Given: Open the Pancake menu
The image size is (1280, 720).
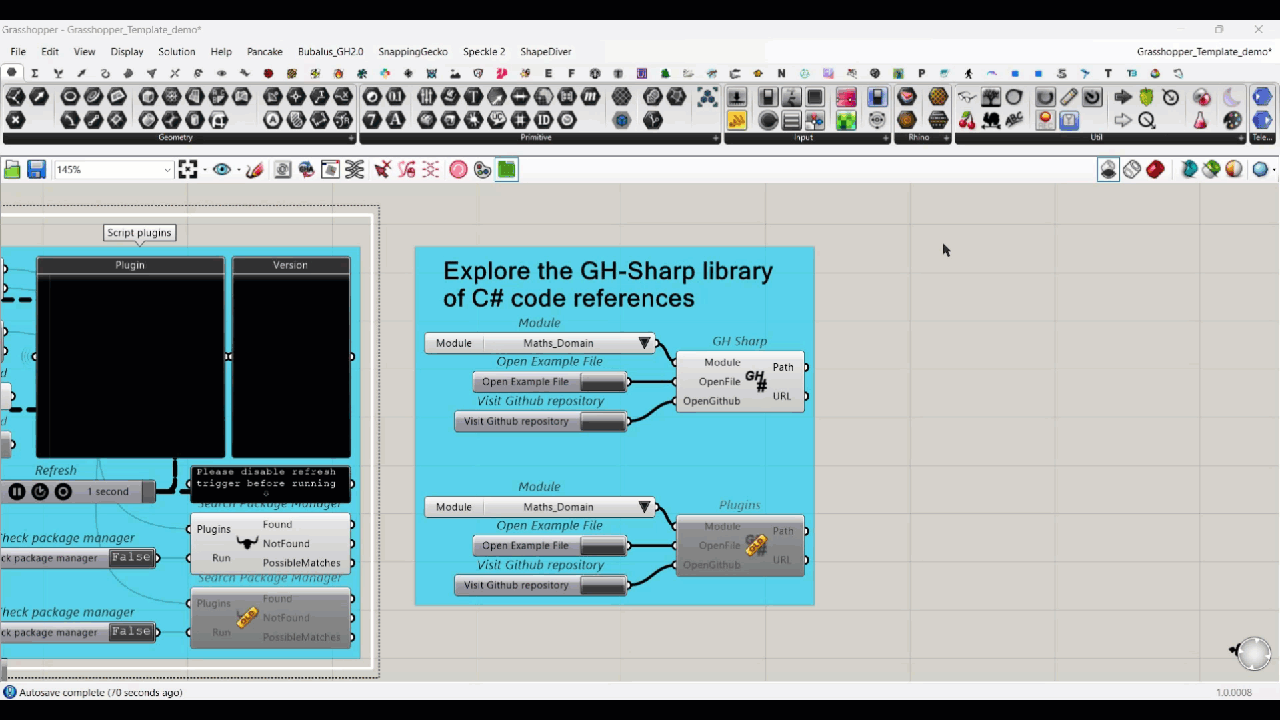Looking at the screenshot, I should (265, 51).
